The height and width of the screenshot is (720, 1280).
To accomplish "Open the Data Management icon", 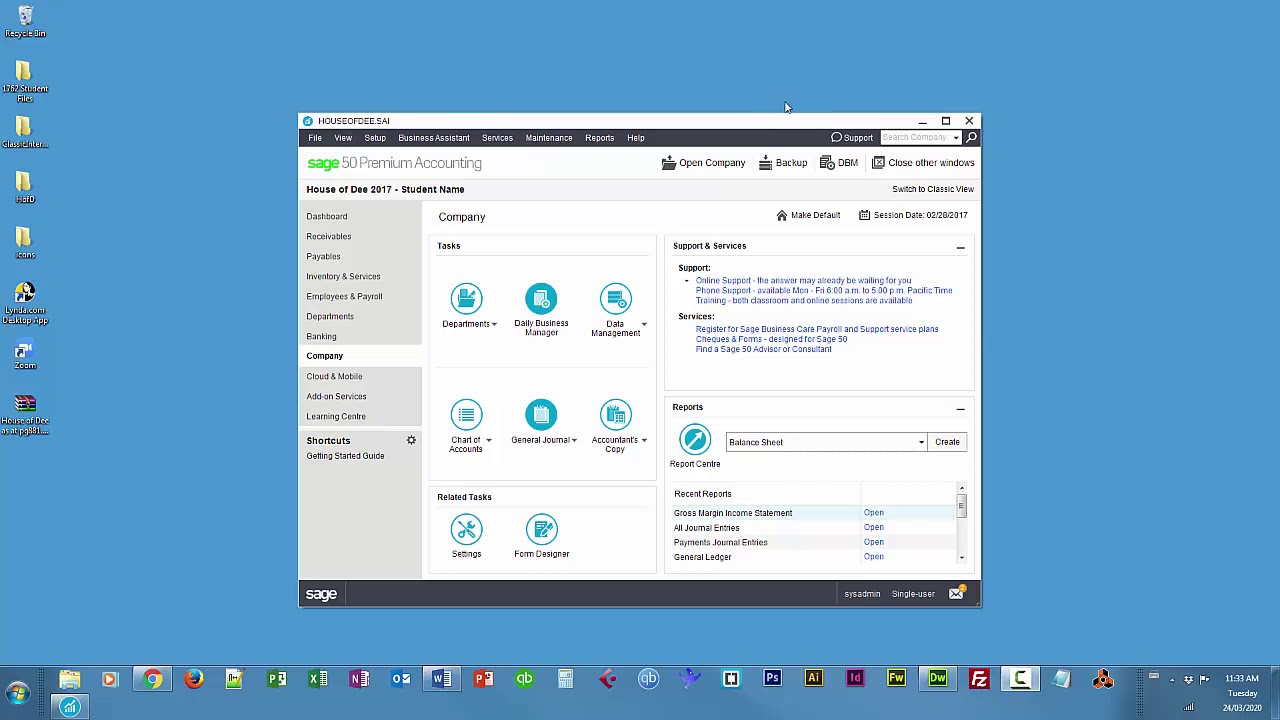I will tap(616, 299).
